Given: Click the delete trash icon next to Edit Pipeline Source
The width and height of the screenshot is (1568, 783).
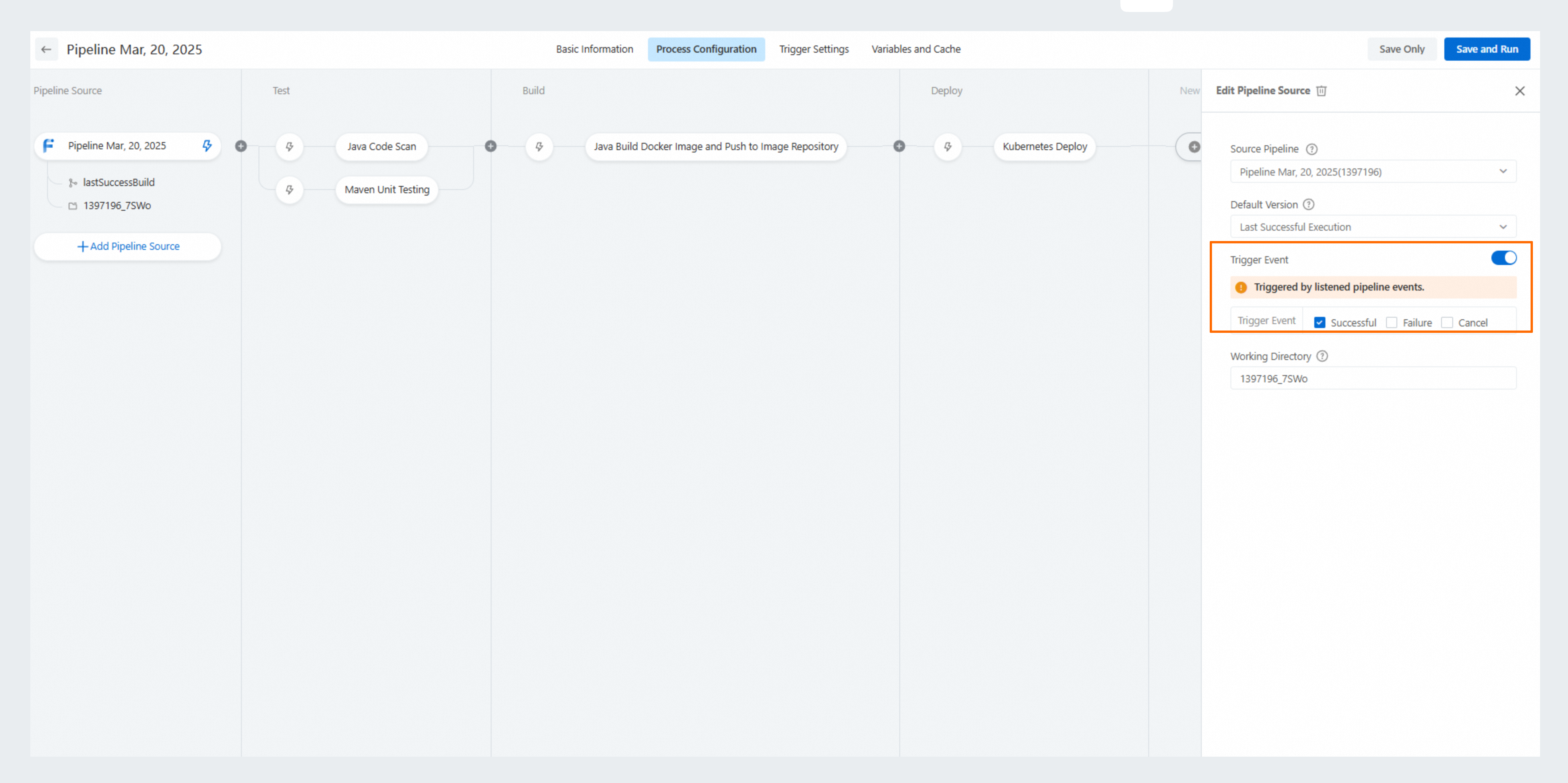Looking at the screenshot, I should point(1321,91).
